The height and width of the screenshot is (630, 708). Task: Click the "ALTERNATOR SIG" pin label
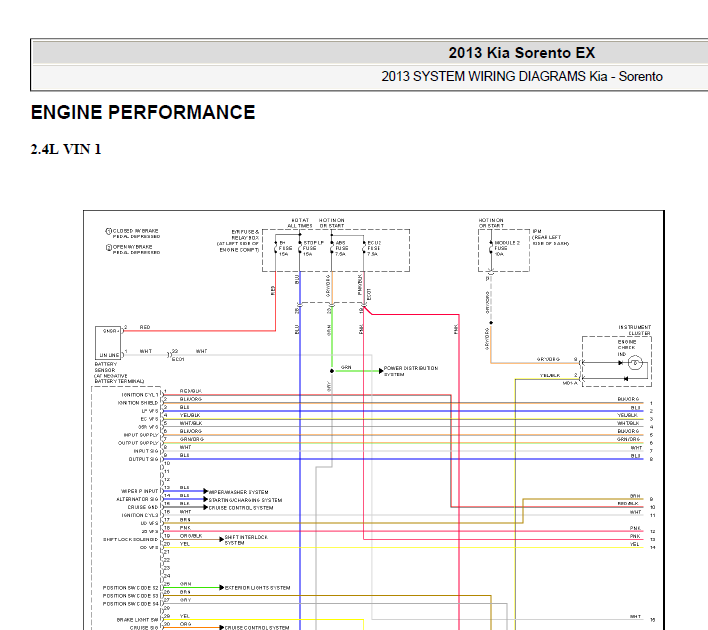(137, 499)
